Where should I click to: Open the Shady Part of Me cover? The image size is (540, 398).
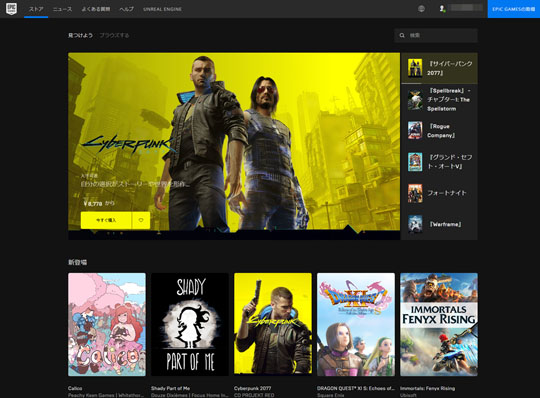coord(190,324)
